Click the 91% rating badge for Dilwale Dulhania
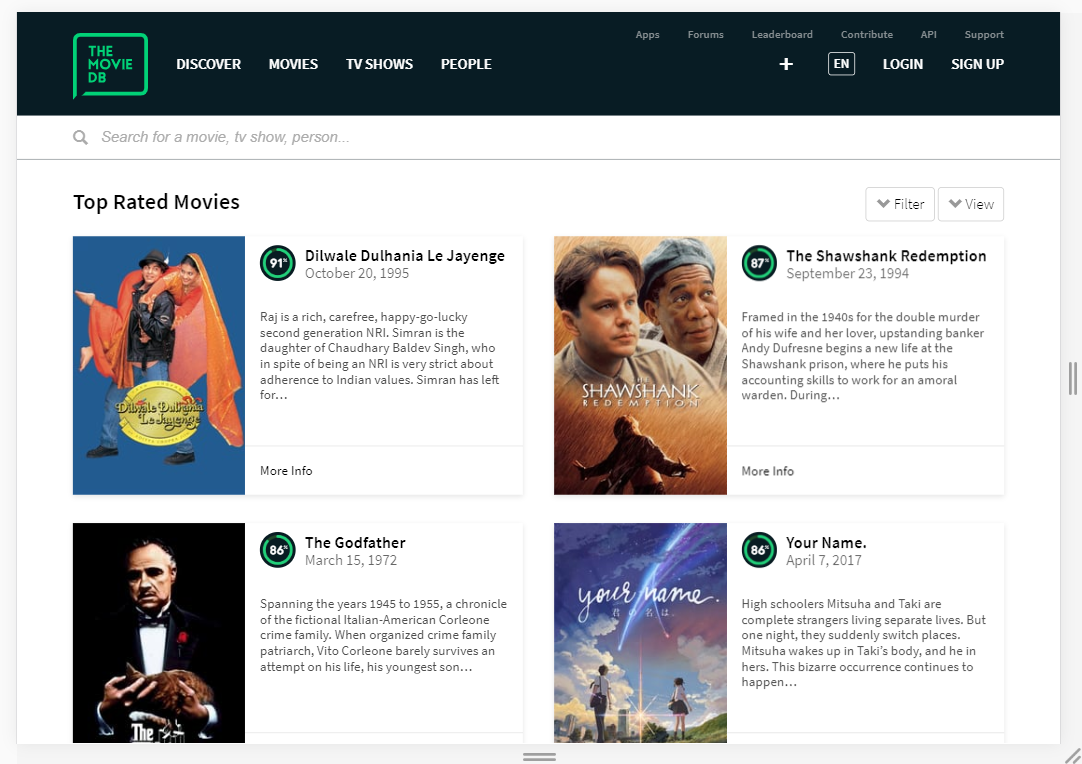Image resolution: width=1082 pixels, height=764 pixels. coord(277,263)
